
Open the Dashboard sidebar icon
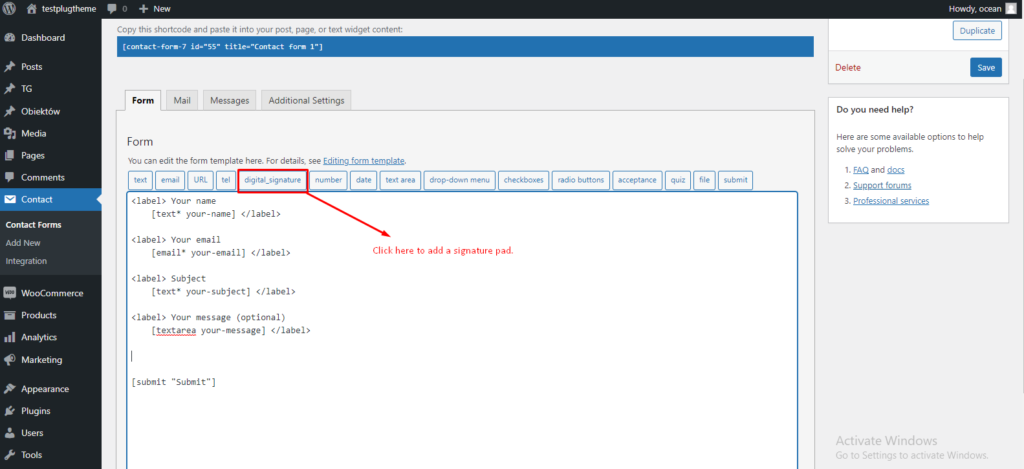point(10,38)
